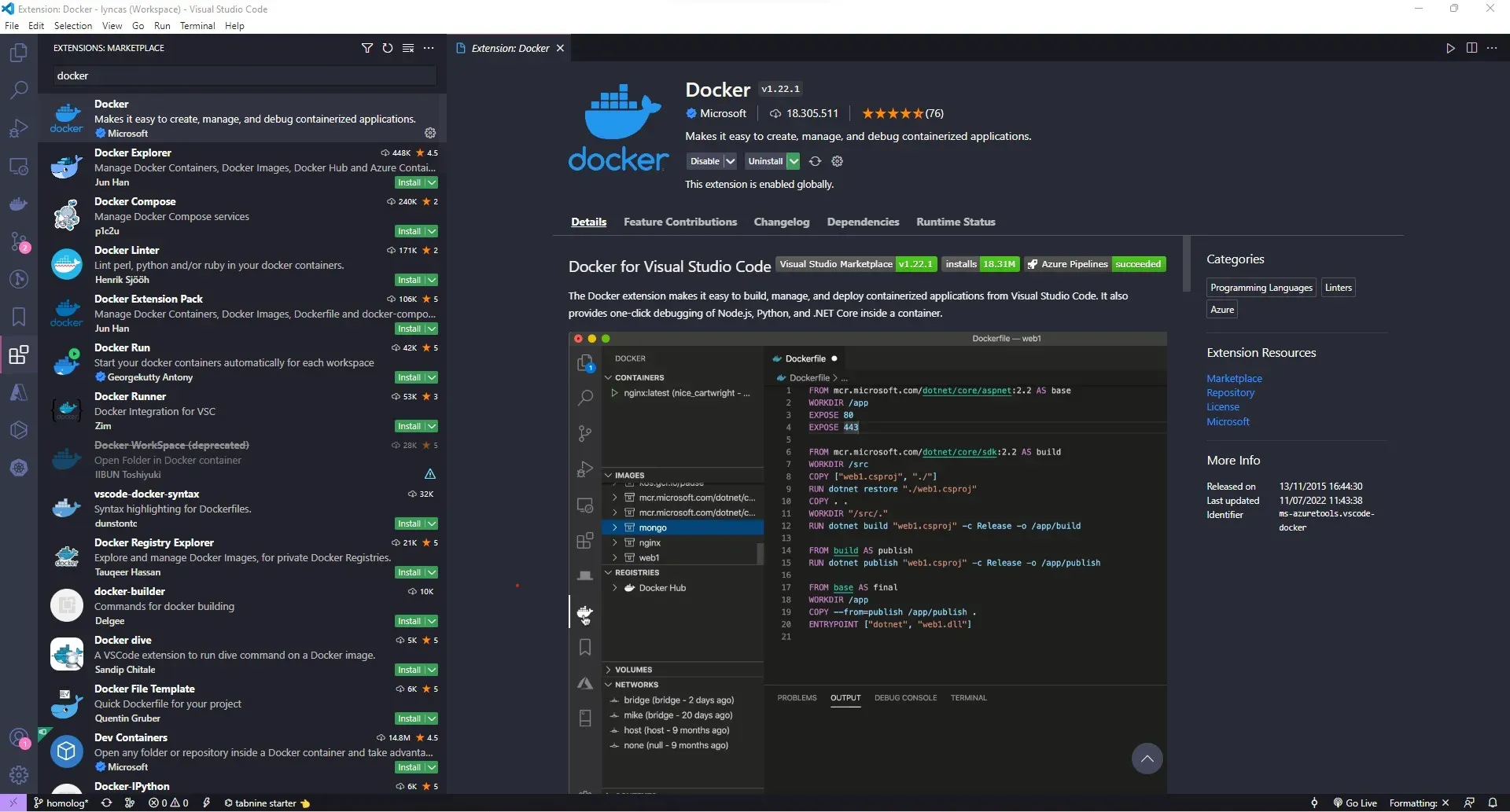Clear extensions search results

click(408, 48)
